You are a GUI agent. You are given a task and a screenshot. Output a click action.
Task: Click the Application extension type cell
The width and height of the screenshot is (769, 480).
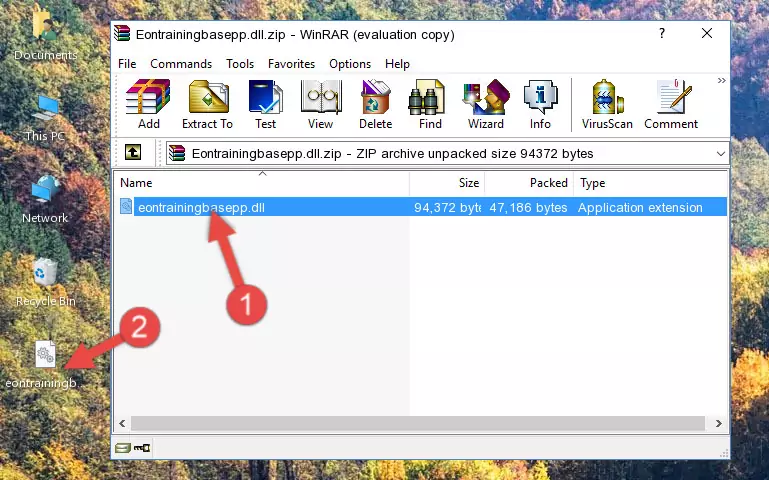(x=640, y=207)
